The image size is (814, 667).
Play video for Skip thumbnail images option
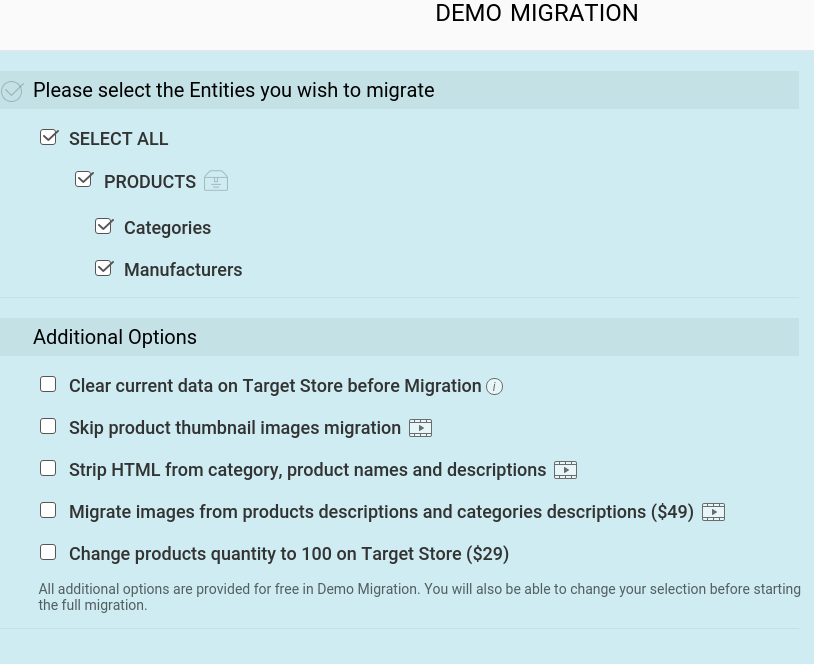(420, 428)
